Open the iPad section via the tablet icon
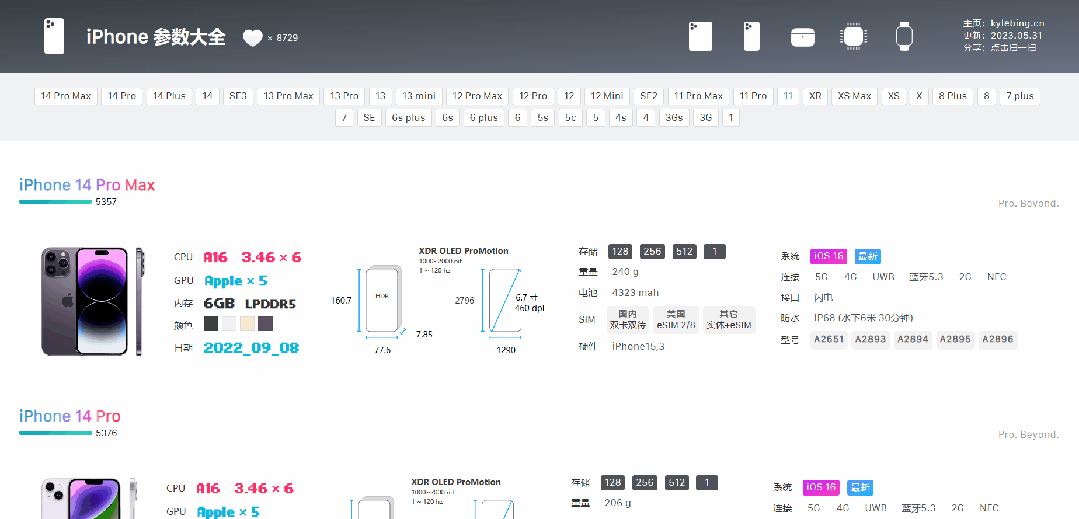Image resolution: width=1079 pixels, height=519 pixels. (701, 36)
